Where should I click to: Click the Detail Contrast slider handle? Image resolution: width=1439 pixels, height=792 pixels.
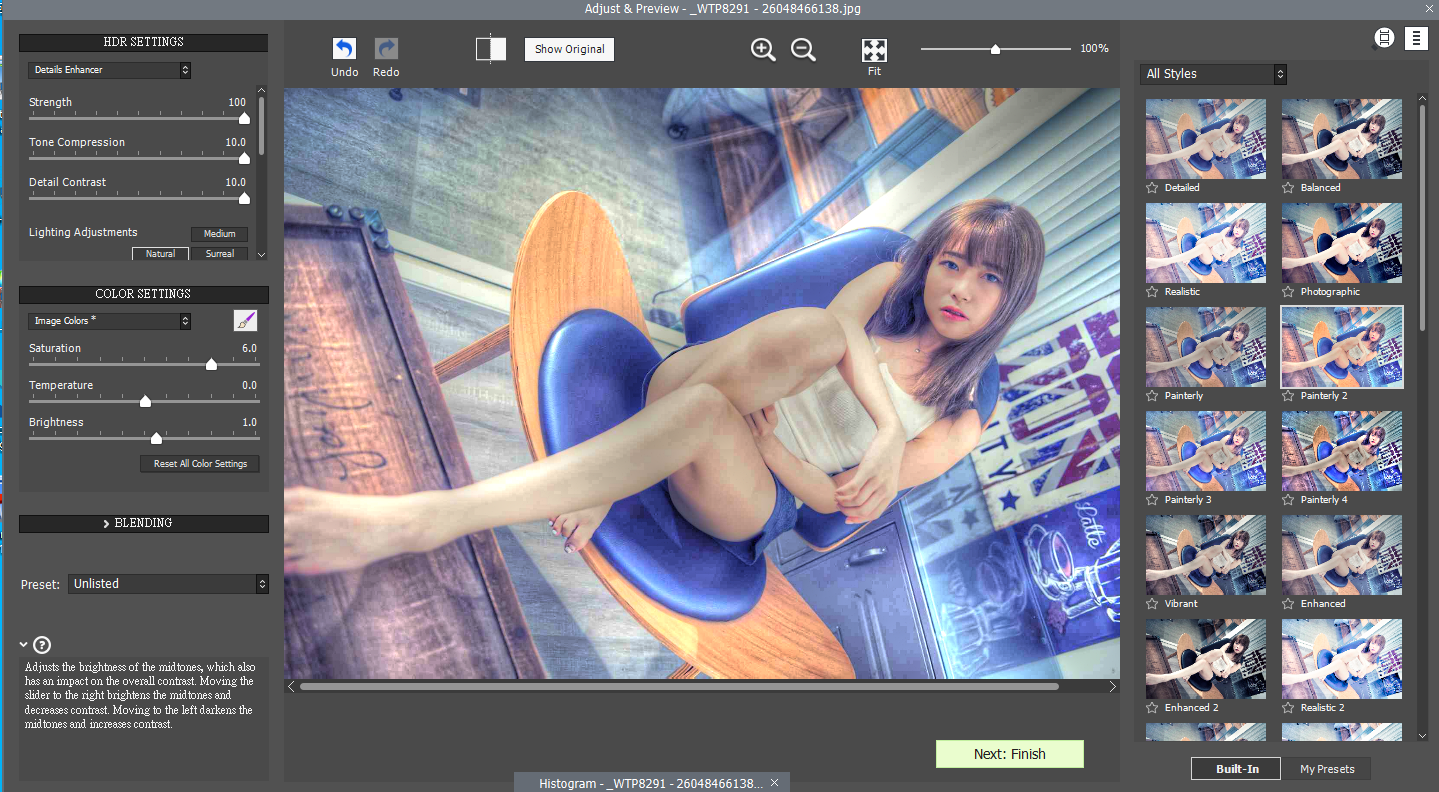[244, 198]
